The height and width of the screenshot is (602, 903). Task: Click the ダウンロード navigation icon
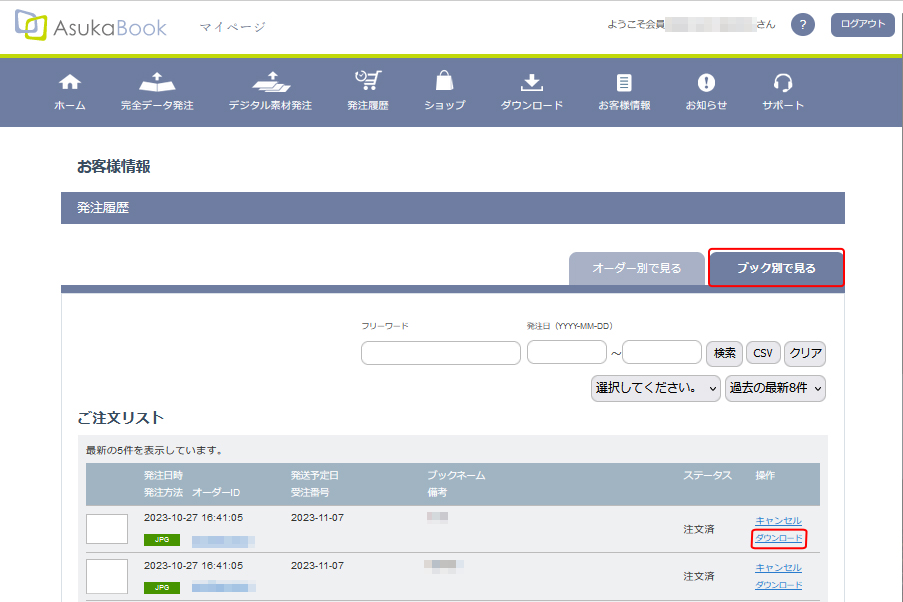point(532,83)
